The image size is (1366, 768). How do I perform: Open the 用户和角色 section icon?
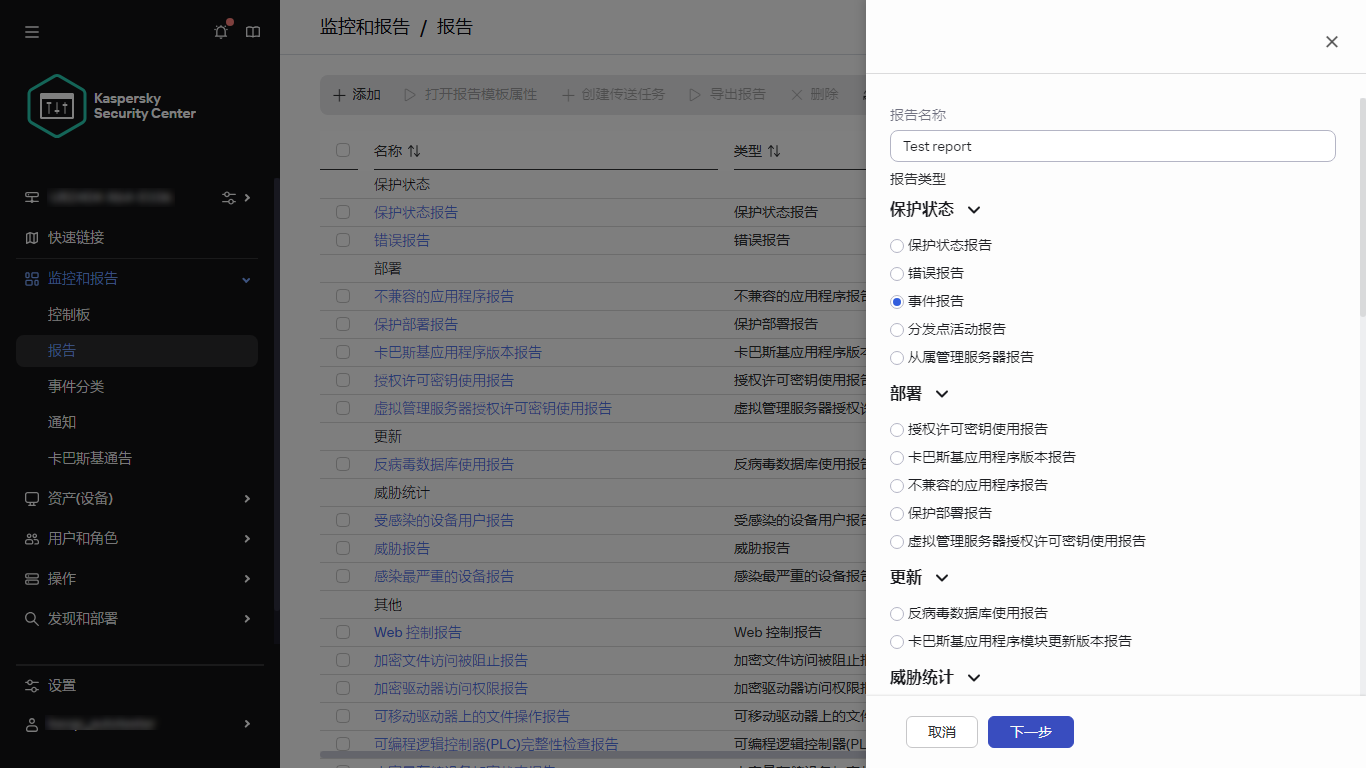coord(31,538)
